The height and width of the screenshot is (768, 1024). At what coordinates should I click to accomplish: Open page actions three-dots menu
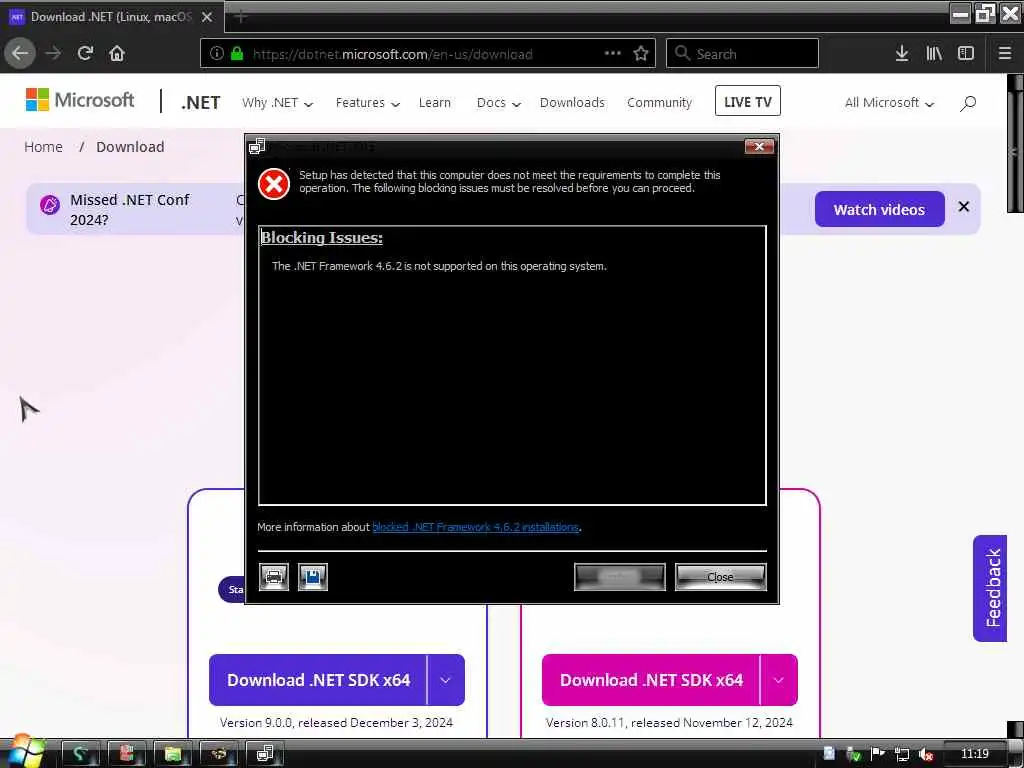(613, 53)
